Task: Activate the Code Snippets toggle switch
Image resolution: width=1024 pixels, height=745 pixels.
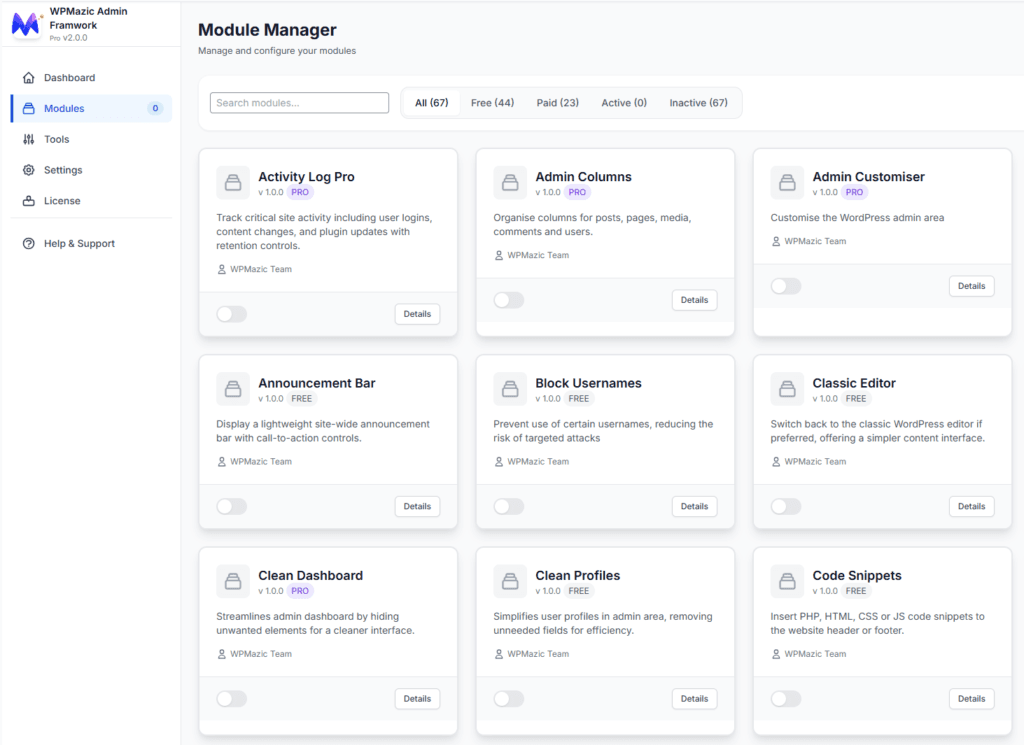Action: point(786,699)
